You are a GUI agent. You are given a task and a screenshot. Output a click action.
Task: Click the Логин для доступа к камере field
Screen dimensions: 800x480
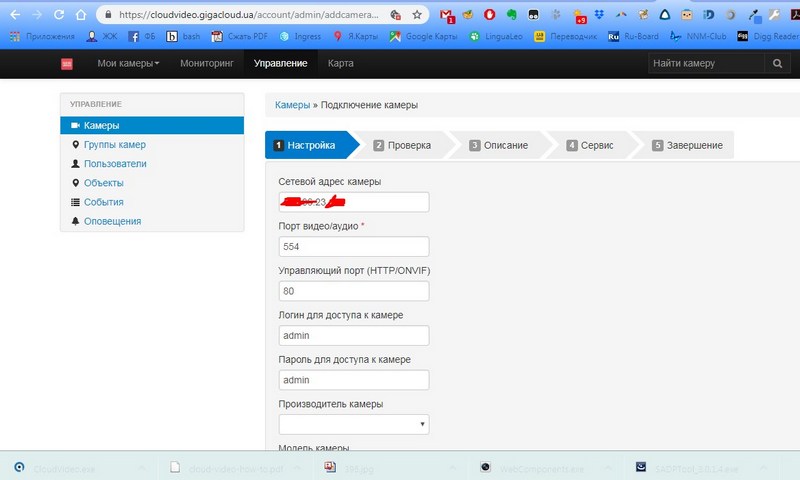tap(354, 336)
